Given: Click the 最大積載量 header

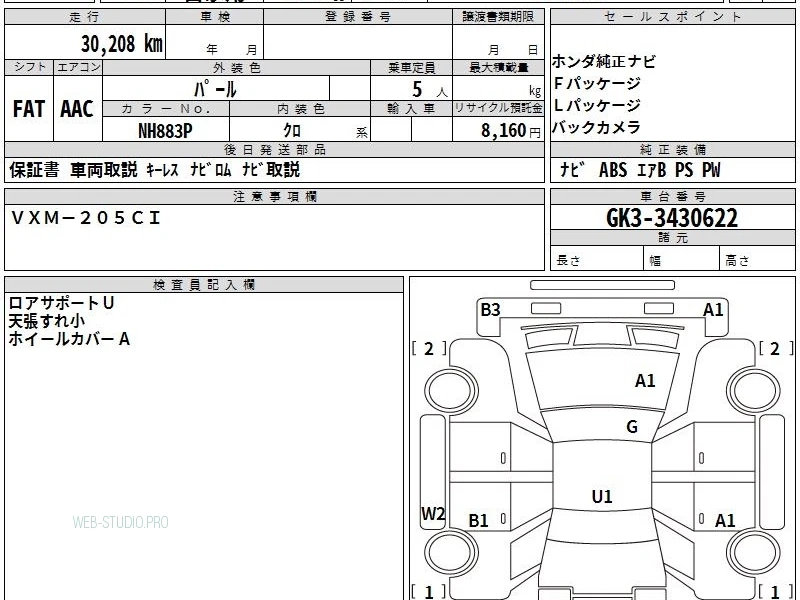Looking at the screenshot, I should click(498, 67).
